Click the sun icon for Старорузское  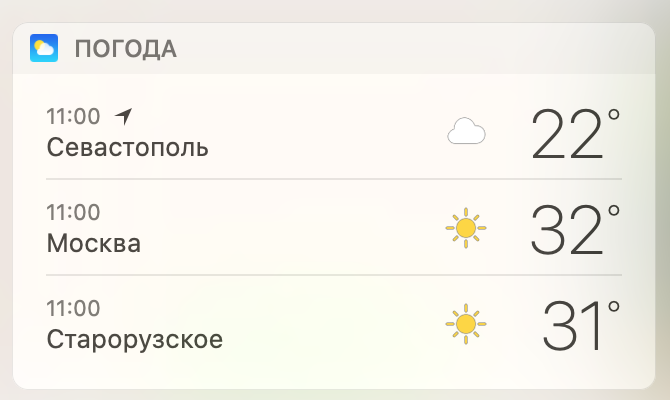point(465,324)
